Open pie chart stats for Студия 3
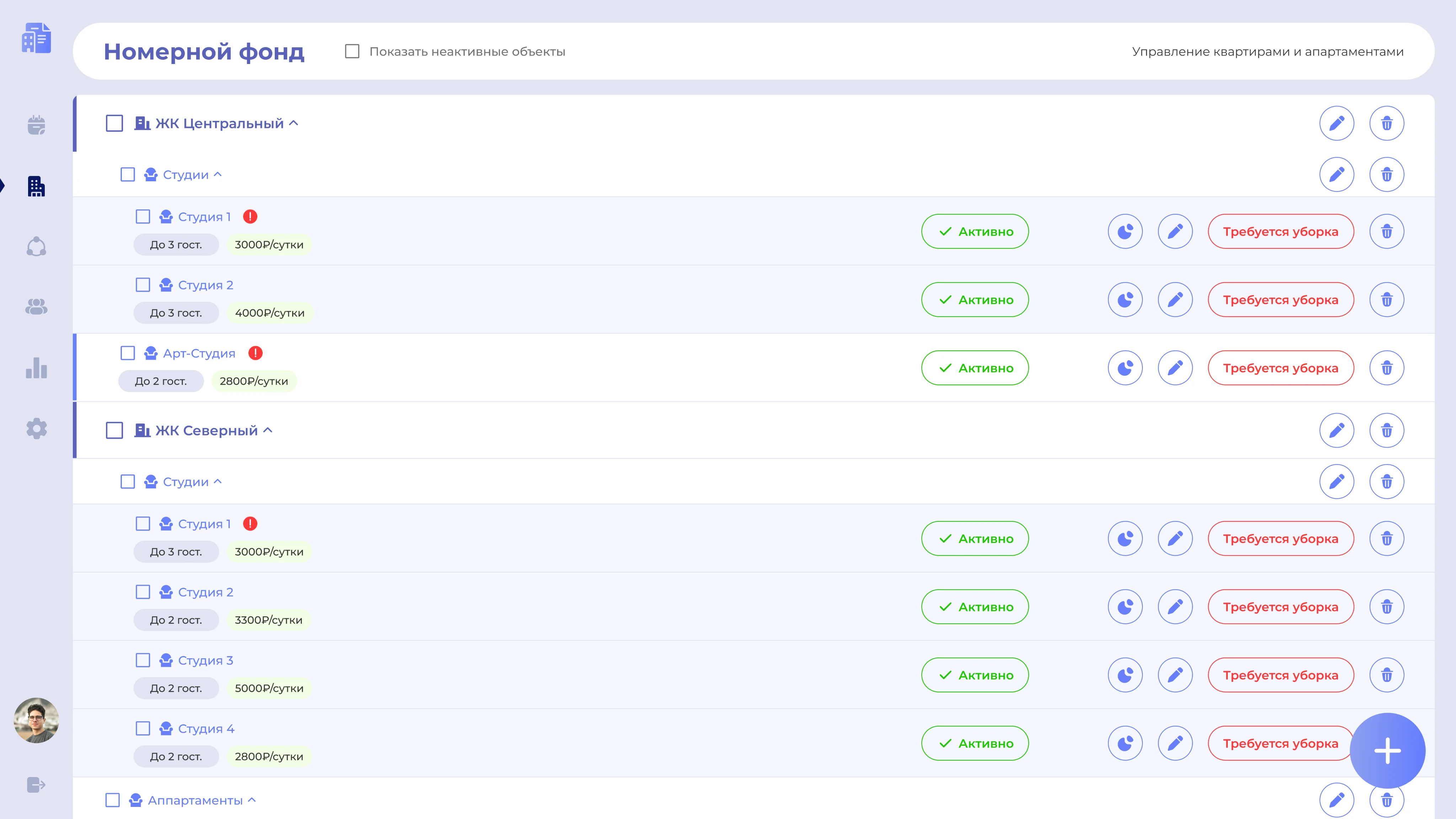Image resolution: width=1456 pixels, height=819 pixels. tap(1125, 675)
